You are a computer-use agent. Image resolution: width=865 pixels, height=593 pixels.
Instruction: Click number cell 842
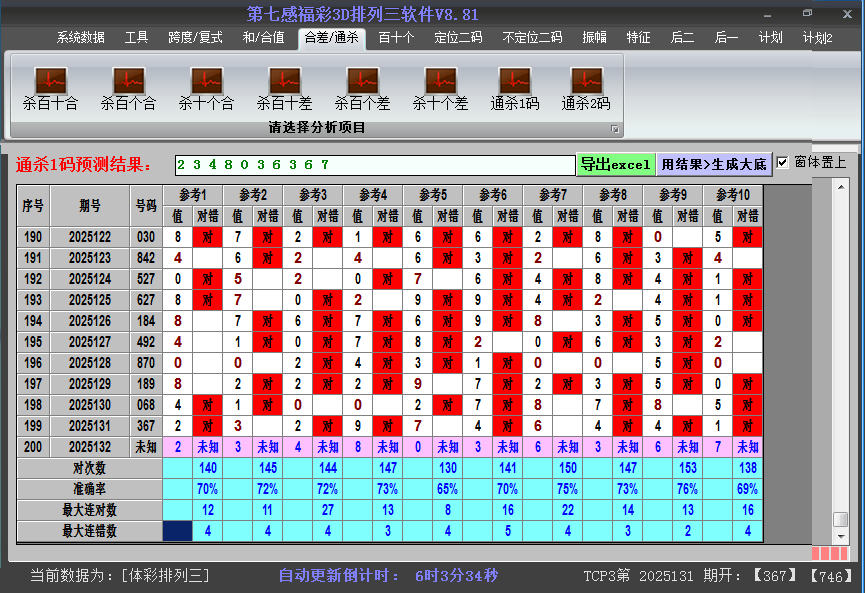click(x=146, y=258)
